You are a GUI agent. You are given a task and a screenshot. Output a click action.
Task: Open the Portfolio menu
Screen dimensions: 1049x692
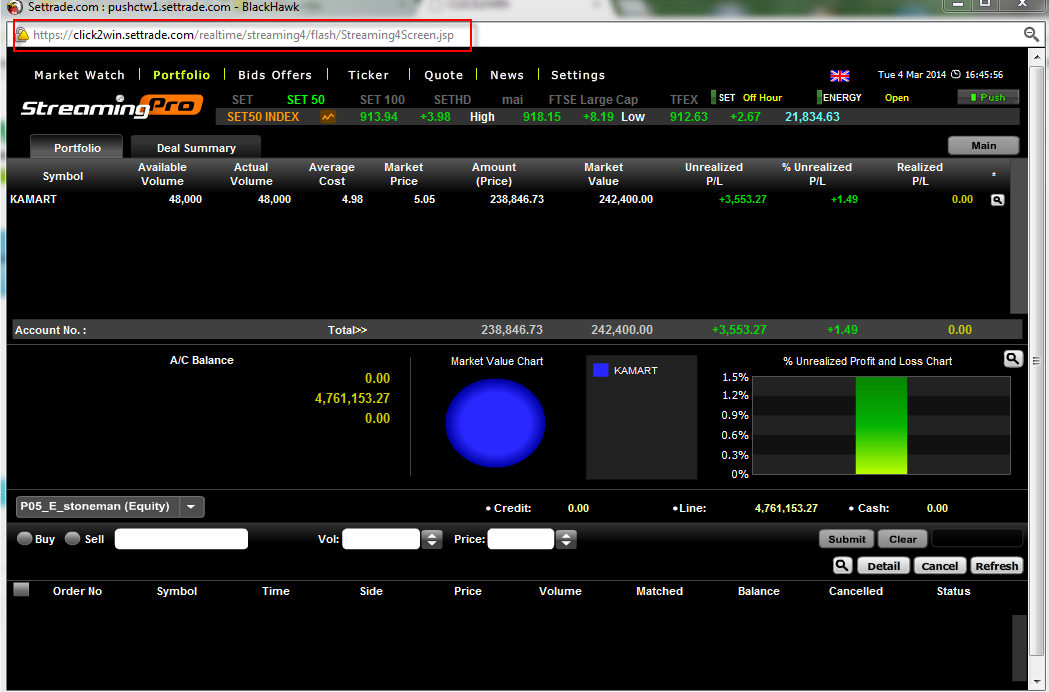click(x=181, y=75)
